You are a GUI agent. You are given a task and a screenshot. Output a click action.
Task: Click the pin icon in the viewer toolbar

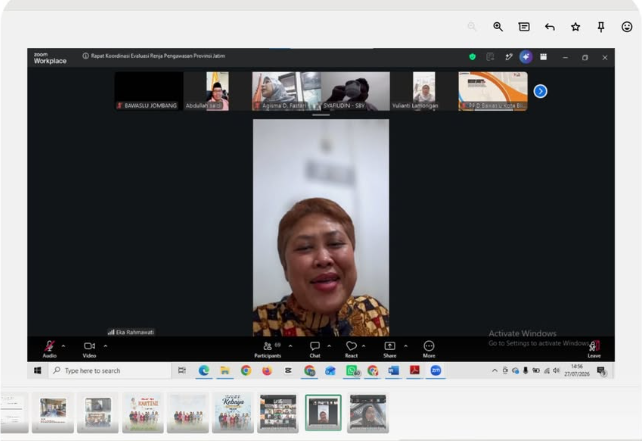click(601, 27)
